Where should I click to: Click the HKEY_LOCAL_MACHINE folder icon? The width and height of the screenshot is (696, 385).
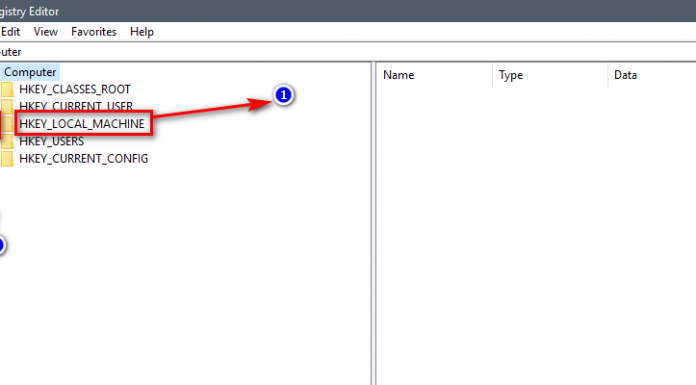7,124
